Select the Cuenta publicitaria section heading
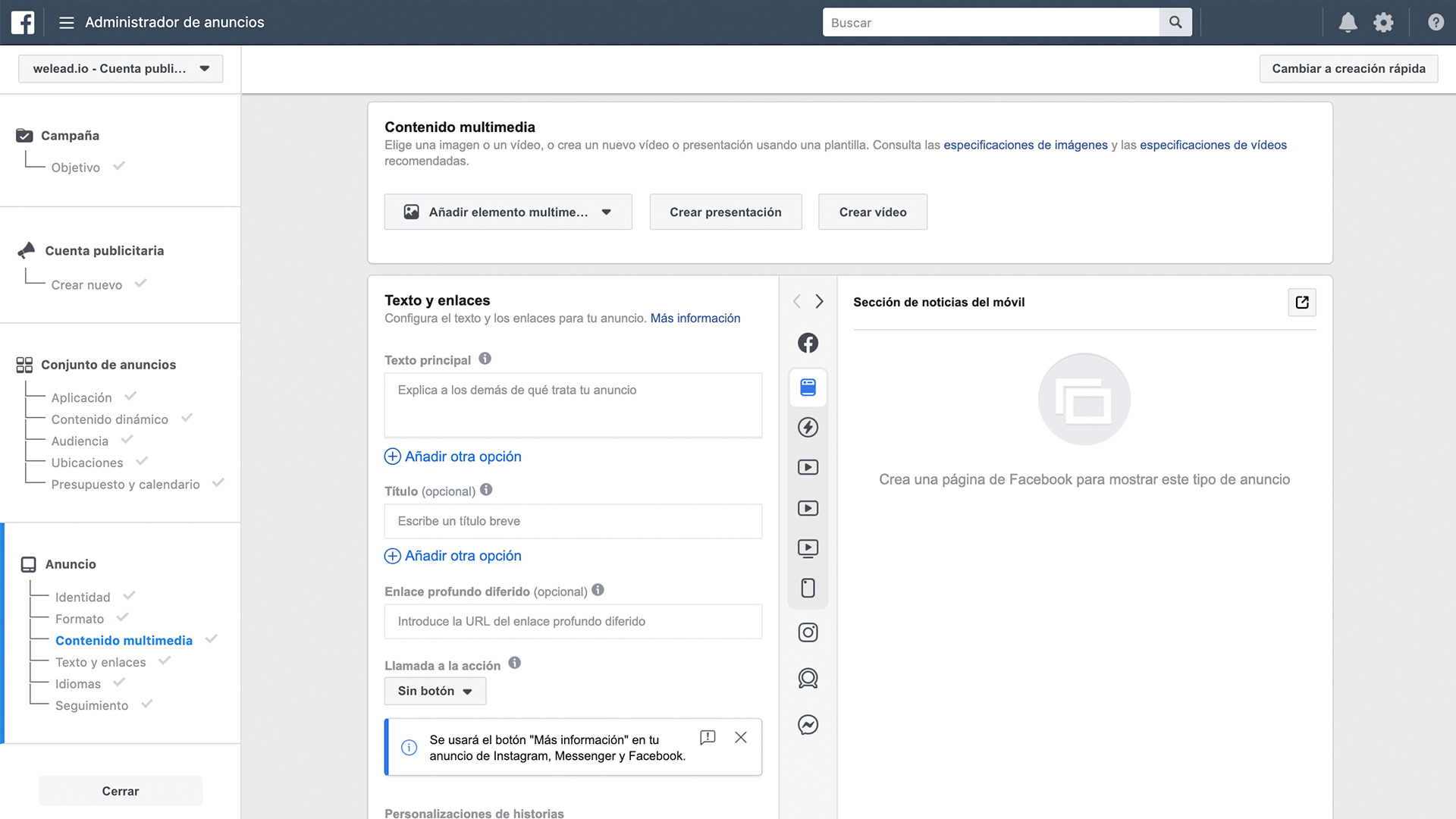 (105, 251)
